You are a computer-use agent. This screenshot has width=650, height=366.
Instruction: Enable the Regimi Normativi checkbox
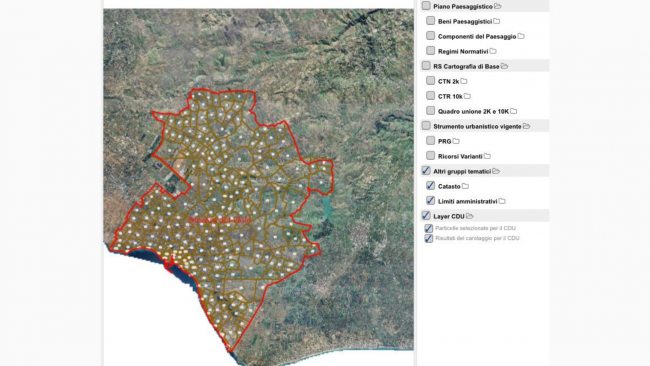430,51
